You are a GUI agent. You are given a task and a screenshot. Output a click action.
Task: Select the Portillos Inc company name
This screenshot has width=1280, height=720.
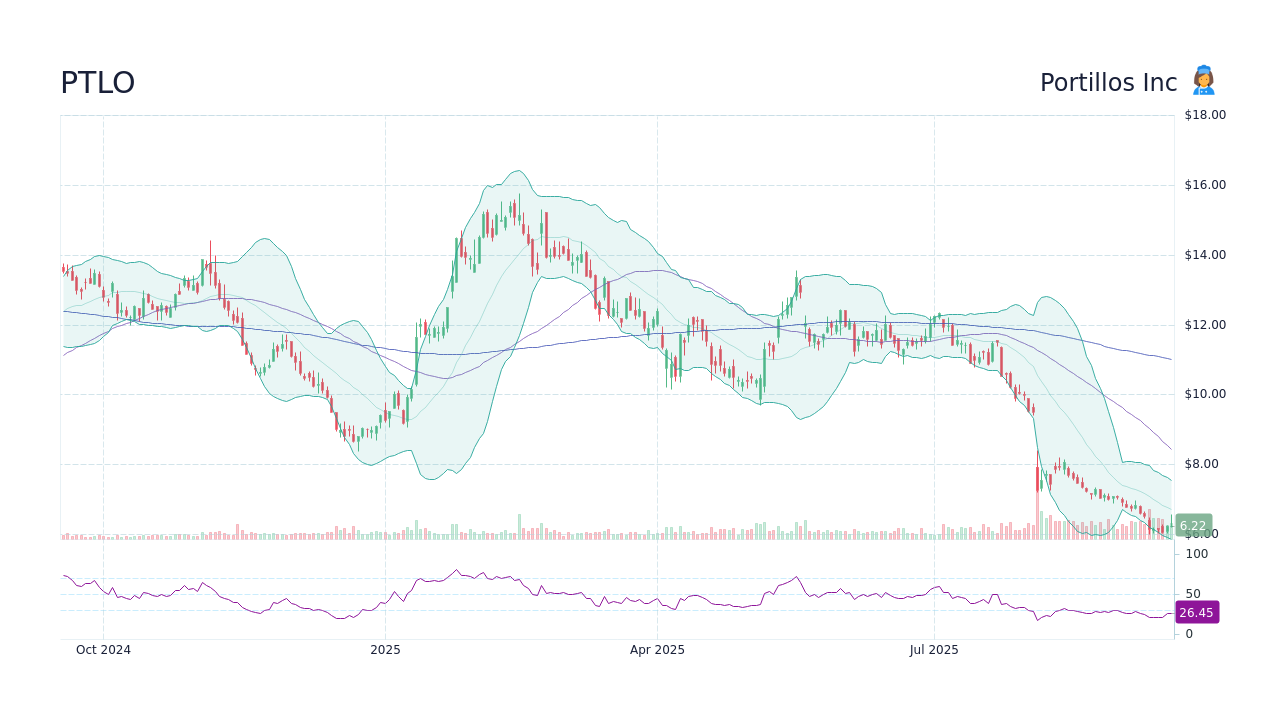(1108, 82)
